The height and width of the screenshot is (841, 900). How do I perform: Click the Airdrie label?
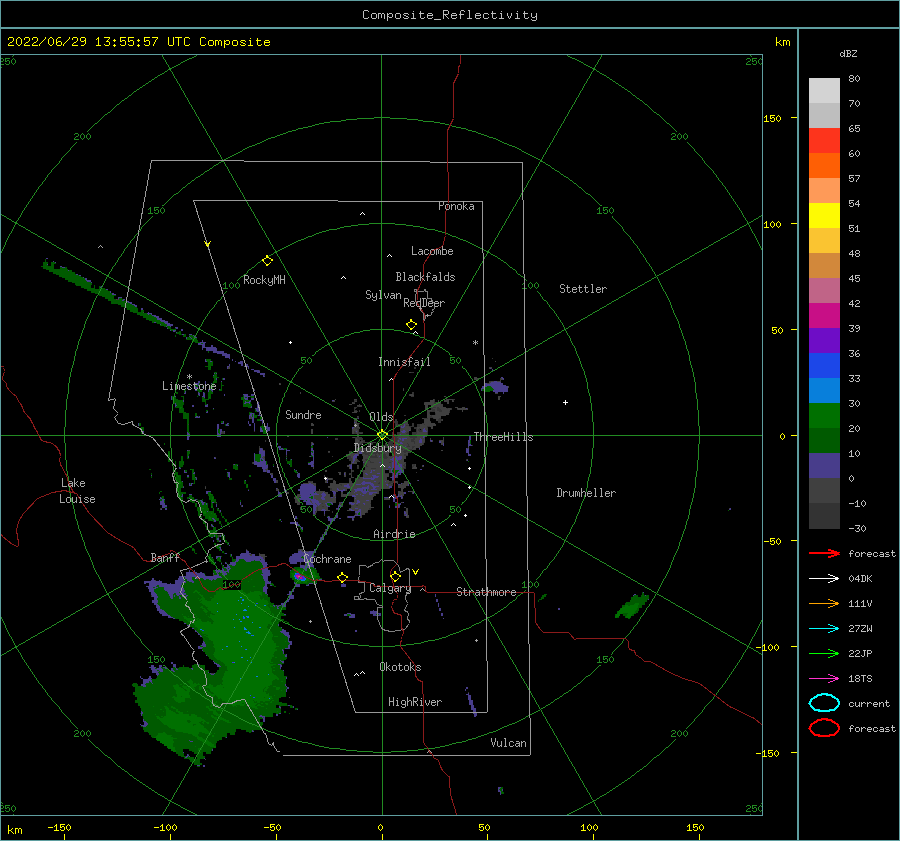point(394,534)
